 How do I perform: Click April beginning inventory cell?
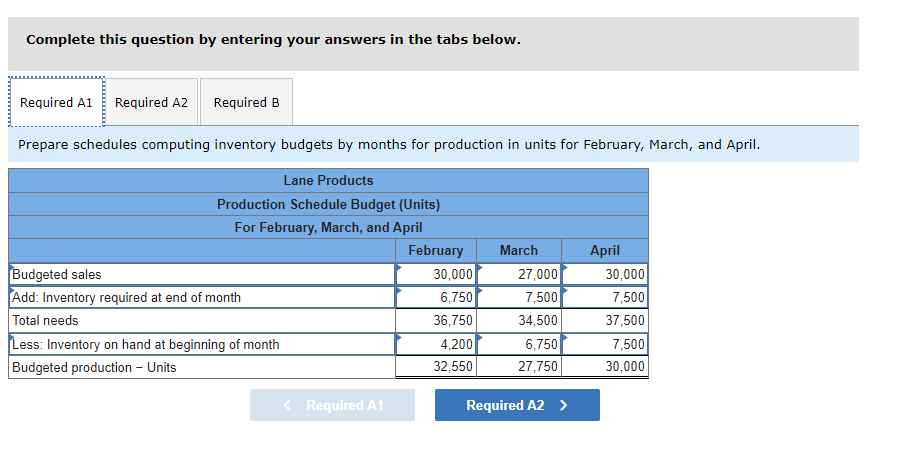point(606,344)
